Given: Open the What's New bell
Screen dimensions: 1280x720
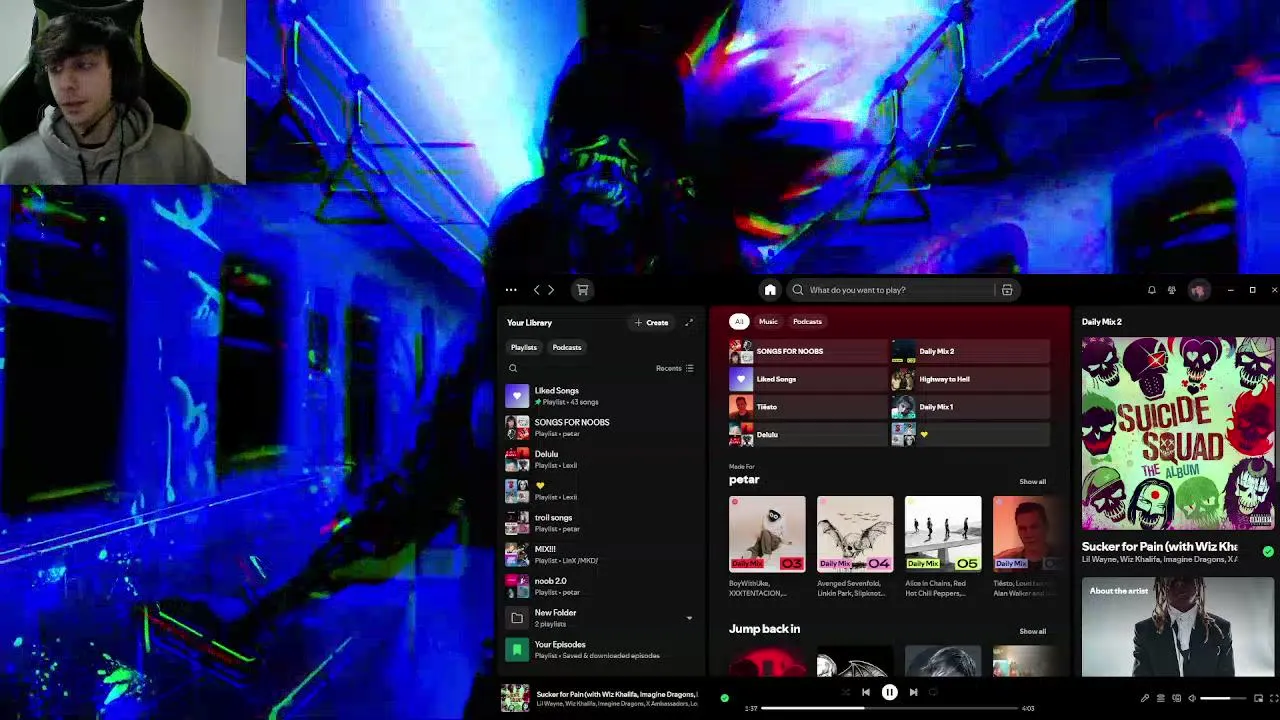Looking at the screenshot, I should point(1152,290).
